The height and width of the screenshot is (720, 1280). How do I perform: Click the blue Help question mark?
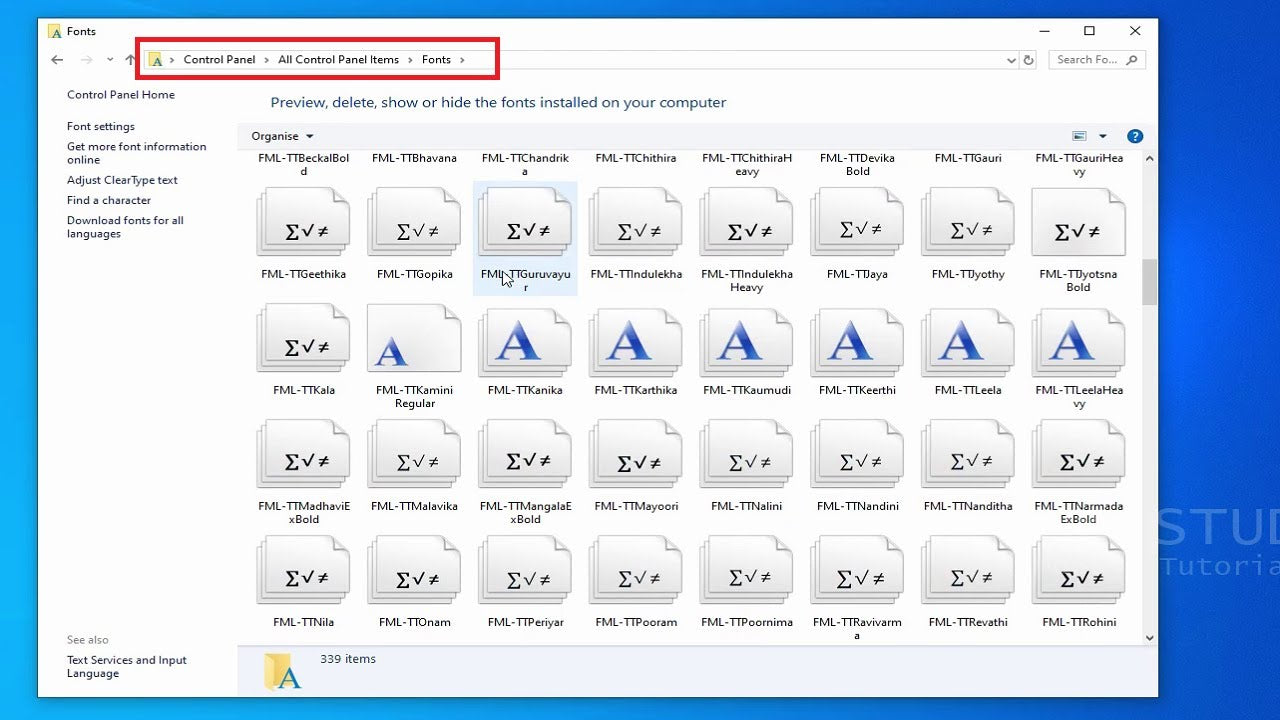pyautogui.click(x=1137, y=136)
